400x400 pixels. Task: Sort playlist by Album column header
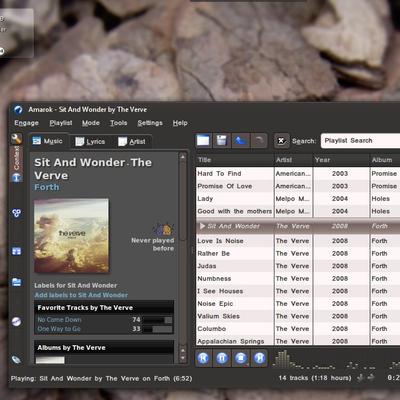click(x=385, y=160)
